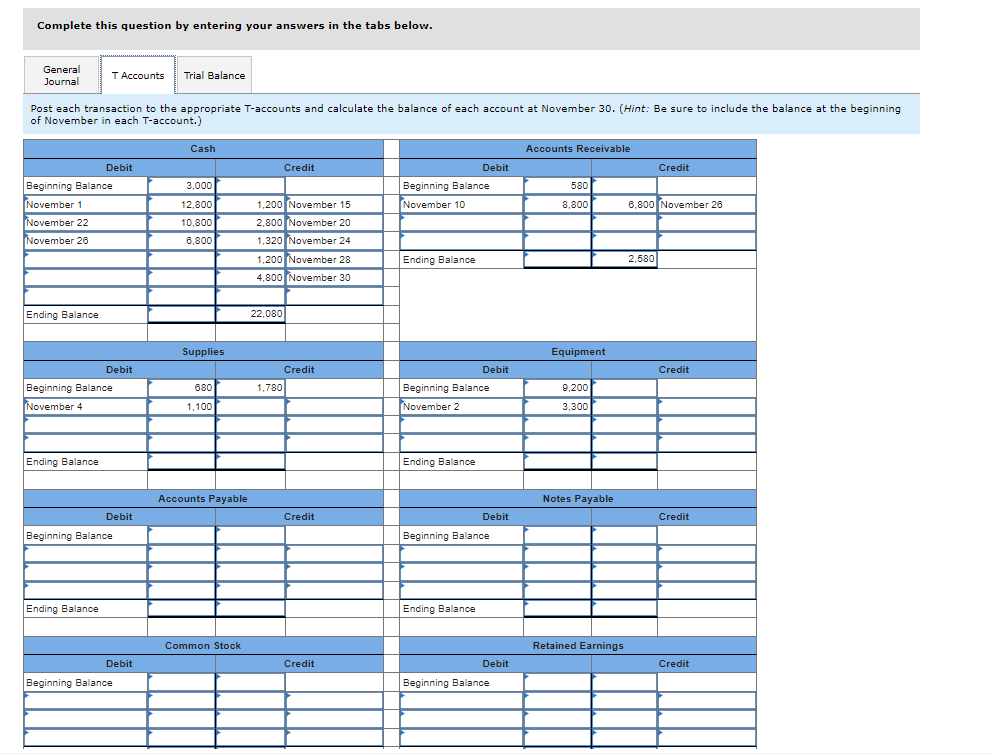Click Cash credit amount 4,800
Viewport: 991px width, 755px height.
tap(250, 278)
